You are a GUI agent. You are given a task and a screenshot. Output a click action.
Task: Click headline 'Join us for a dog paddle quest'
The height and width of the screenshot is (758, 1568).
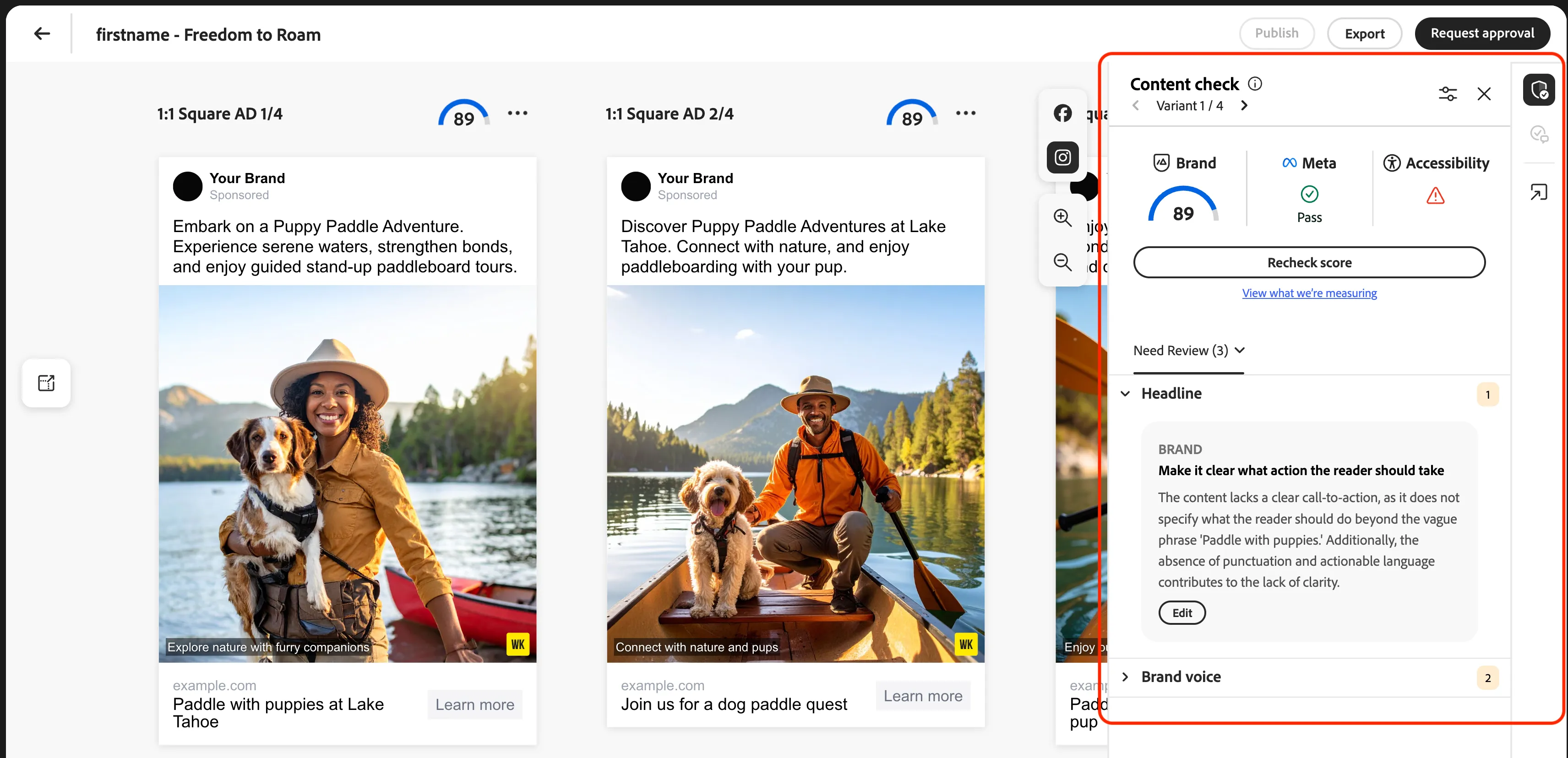click(734, 704)
